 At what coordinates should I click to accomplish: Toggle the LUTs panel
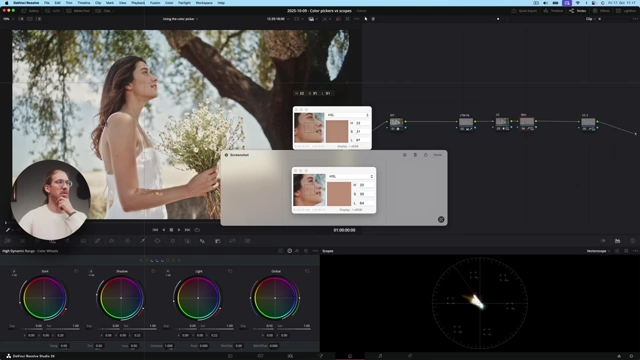[x=53, y=11]
